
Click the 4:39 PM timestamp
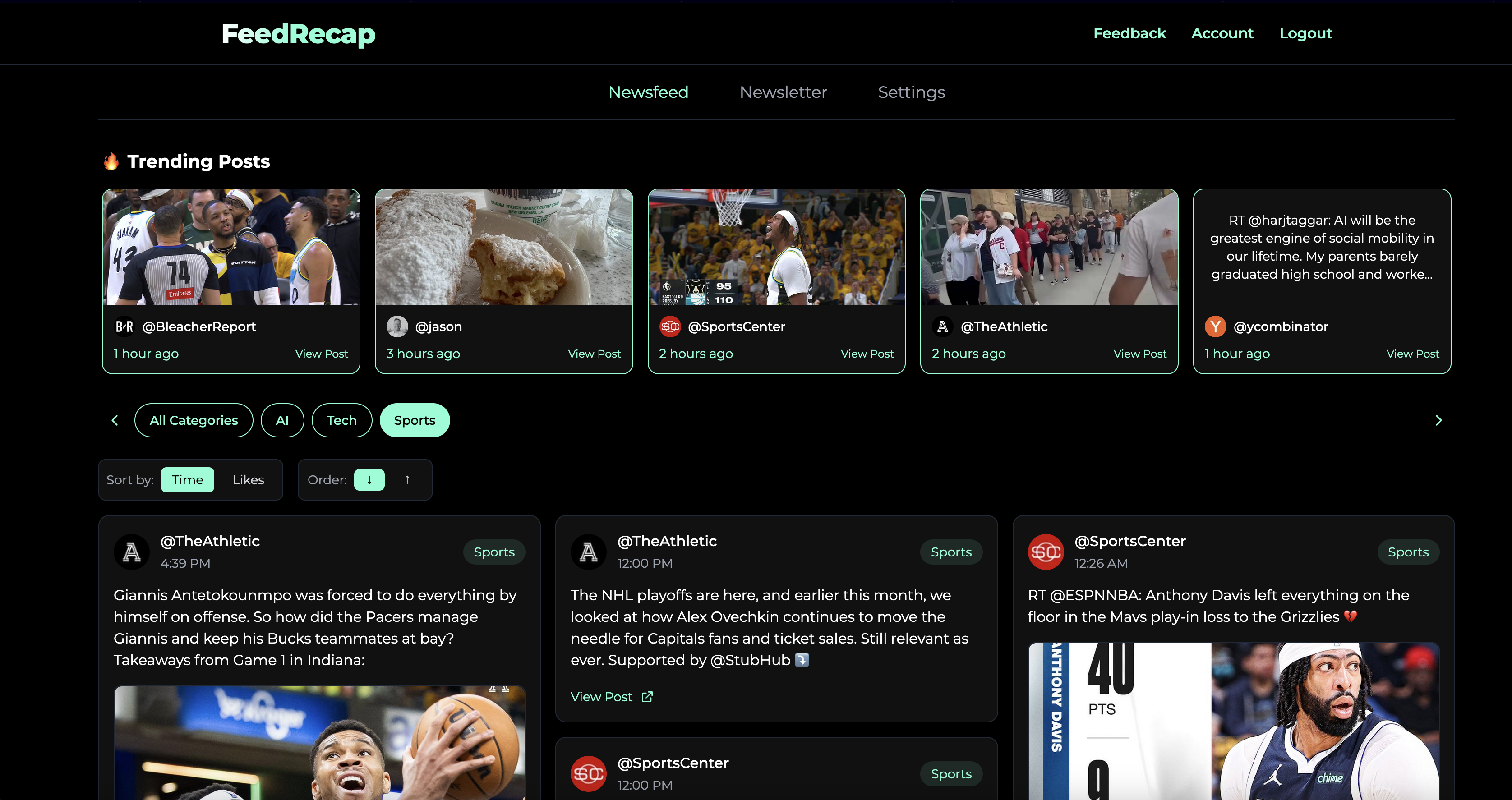(x=185, y=563)
